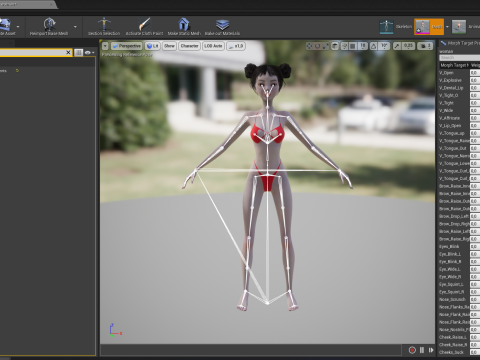Open the viewport Character menu

[x=189, y=46]
